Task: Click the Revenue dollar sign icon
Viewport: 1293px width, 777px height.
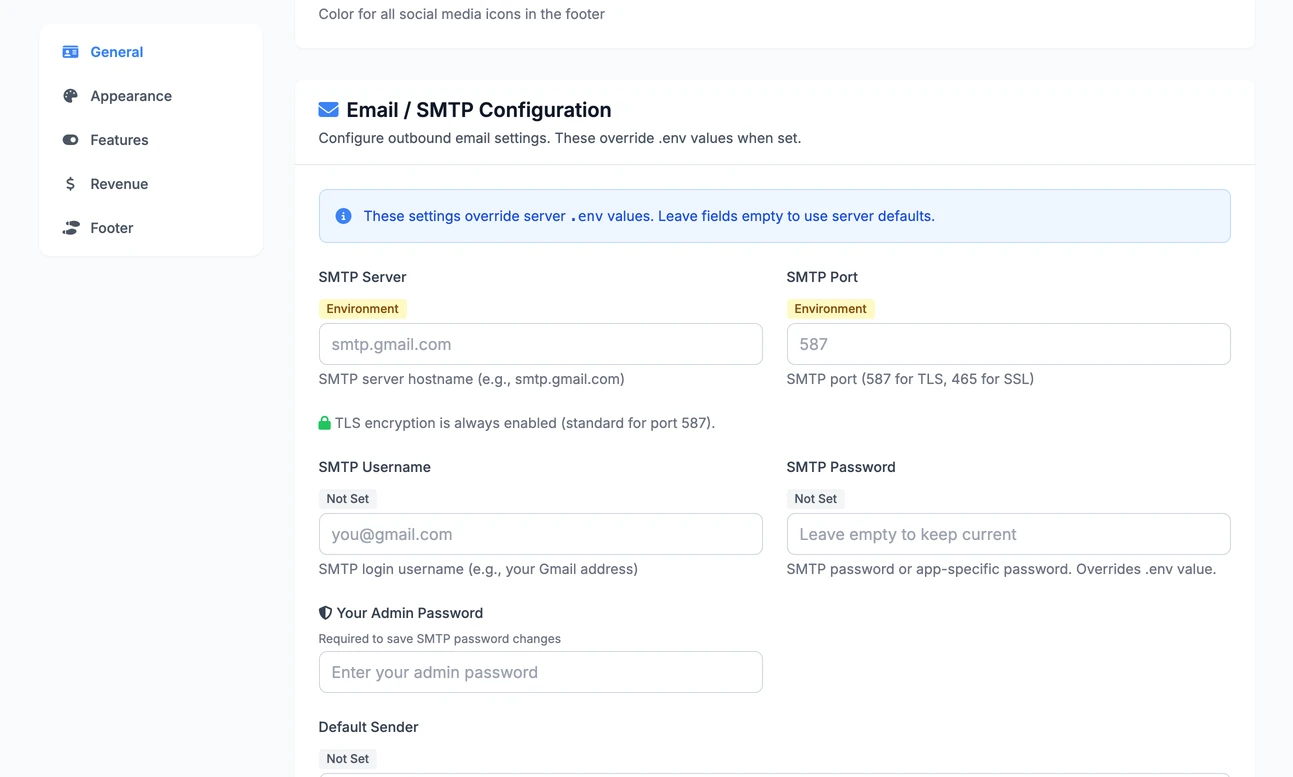Action: coord(70,184)
